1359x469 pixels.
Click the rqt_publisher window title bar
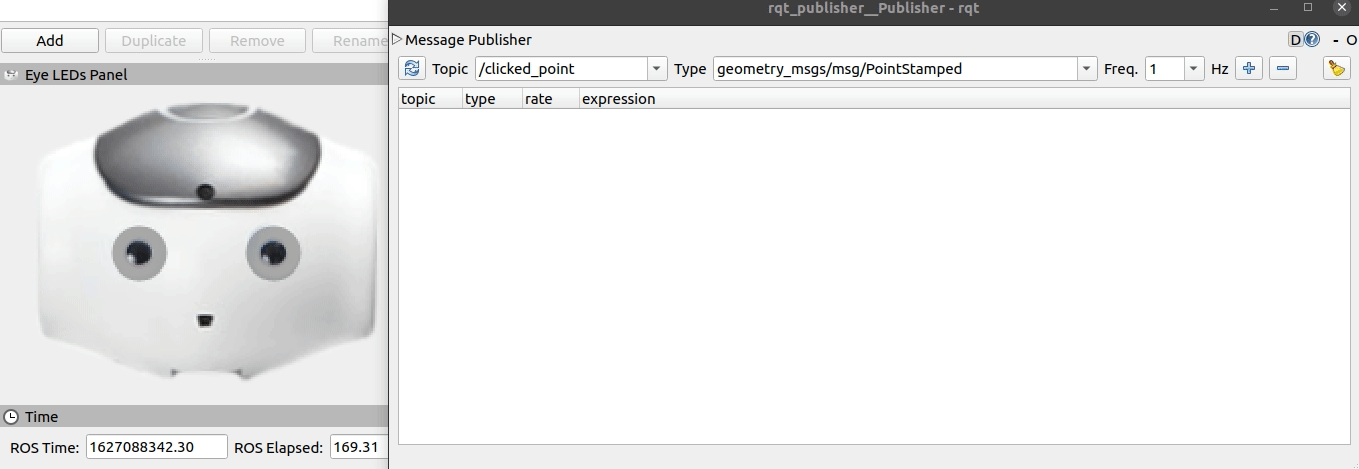[873, 9]
